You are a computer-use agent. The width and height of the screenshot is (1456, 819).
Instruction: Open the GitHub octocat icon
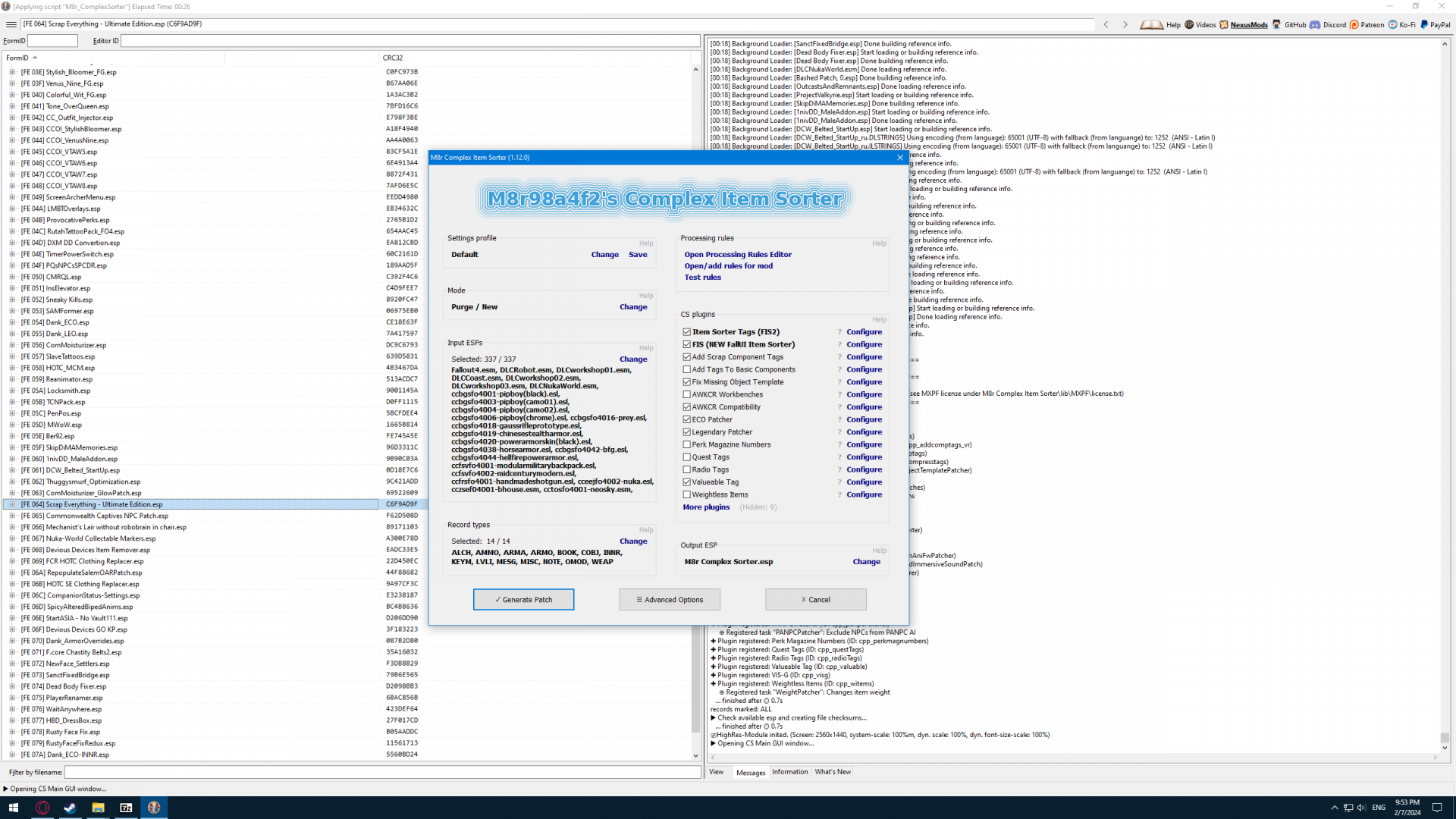(1277, 24)
